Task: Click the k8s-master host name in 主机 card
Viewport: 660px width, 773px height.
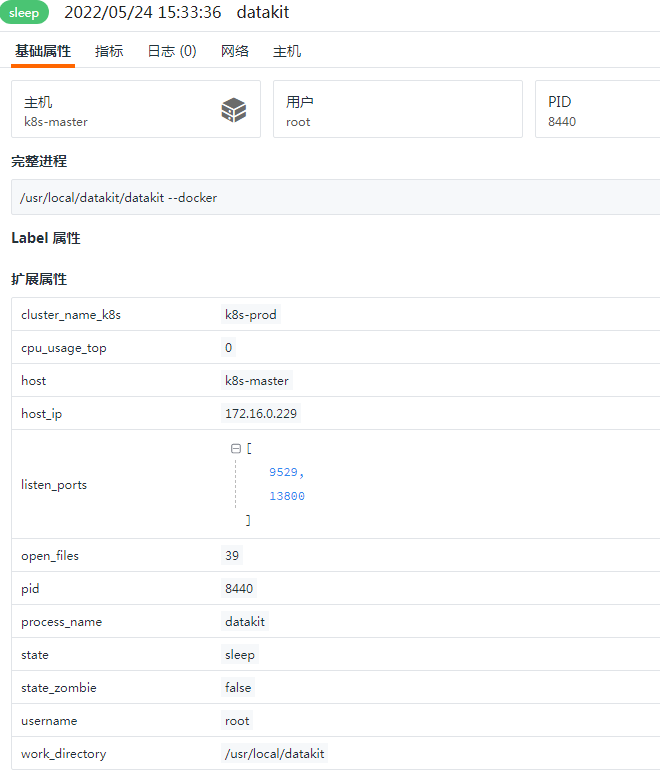Action: click(56, 122)
